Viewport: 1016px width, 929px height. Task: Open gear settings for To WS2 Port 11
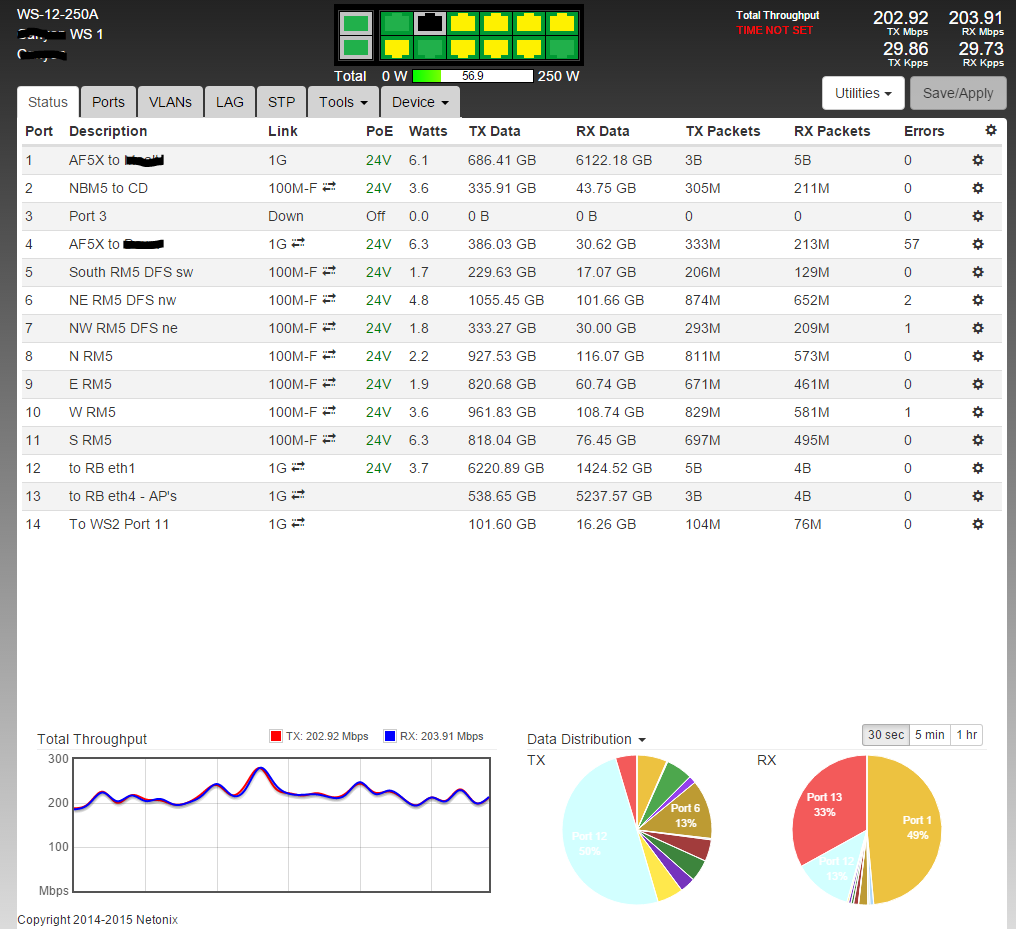[977, 524]
